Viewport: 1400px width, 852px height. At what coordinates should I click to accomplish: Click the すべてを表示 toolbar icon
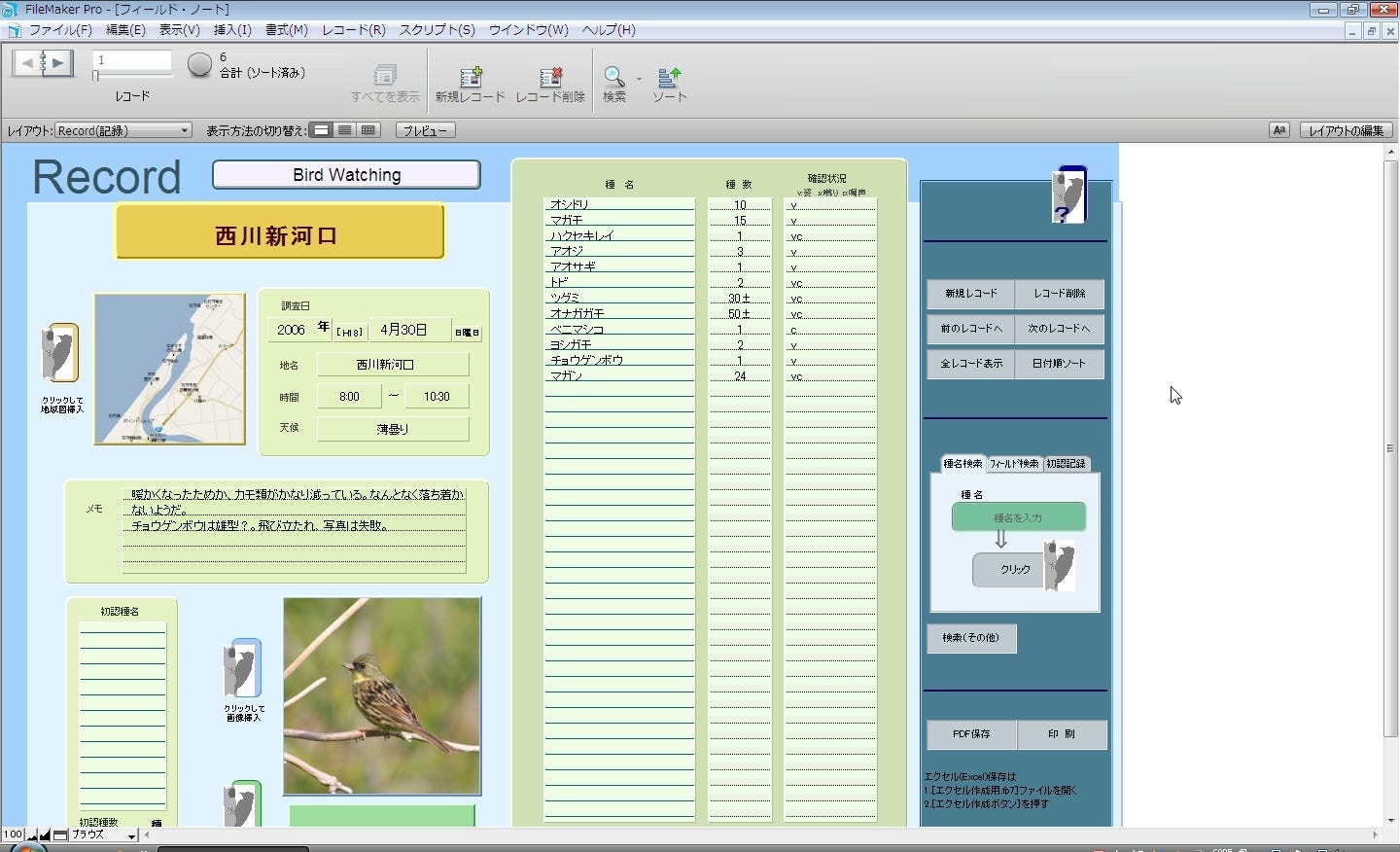tap(385, 76)
